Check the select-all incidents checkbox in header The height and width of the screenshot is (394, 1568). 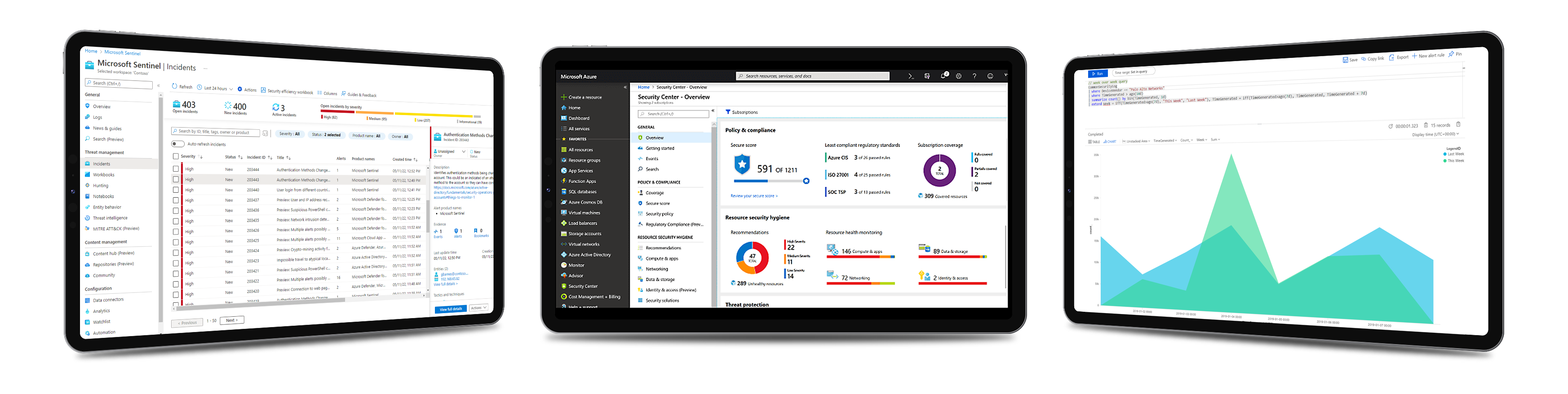[175, 156]
